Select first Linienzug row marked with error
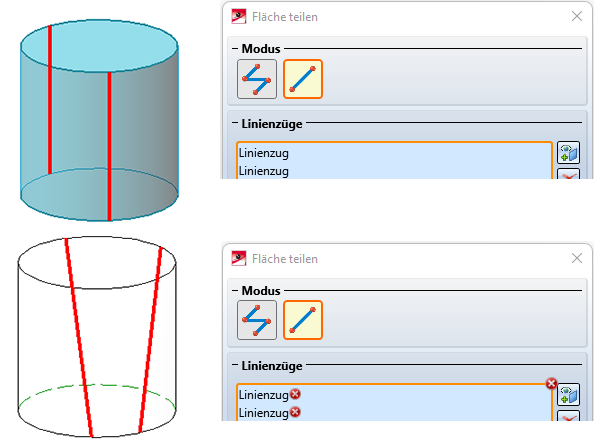The image size is (594, 442). pos(394,395)
